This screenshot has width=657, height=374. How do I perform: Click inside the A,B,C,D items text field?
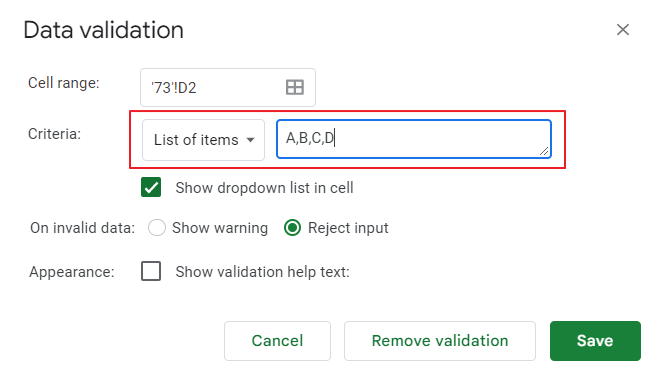click(414, 139)
